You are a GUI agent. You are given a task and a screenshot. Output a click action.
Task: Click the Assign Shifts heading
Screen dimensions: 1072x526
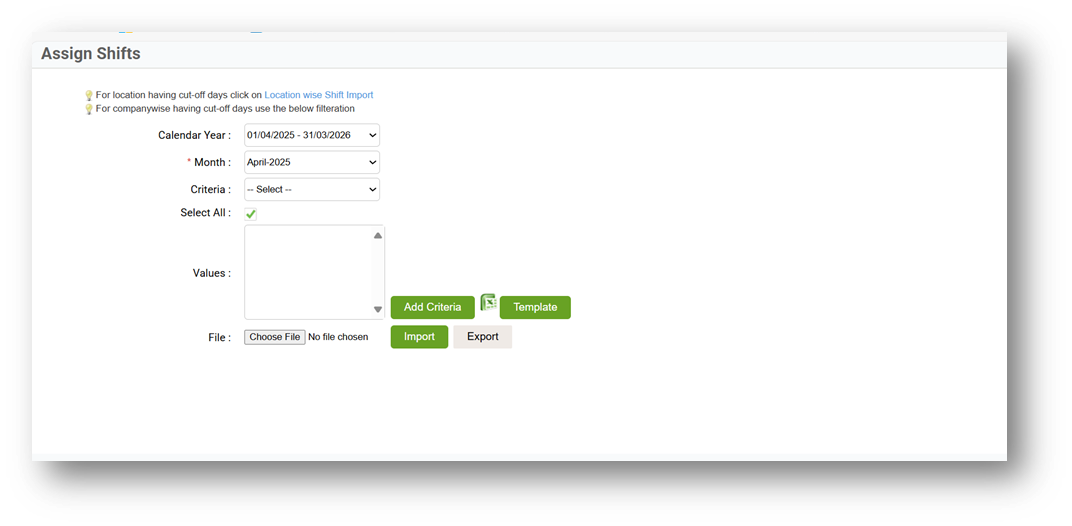[91, 53]
